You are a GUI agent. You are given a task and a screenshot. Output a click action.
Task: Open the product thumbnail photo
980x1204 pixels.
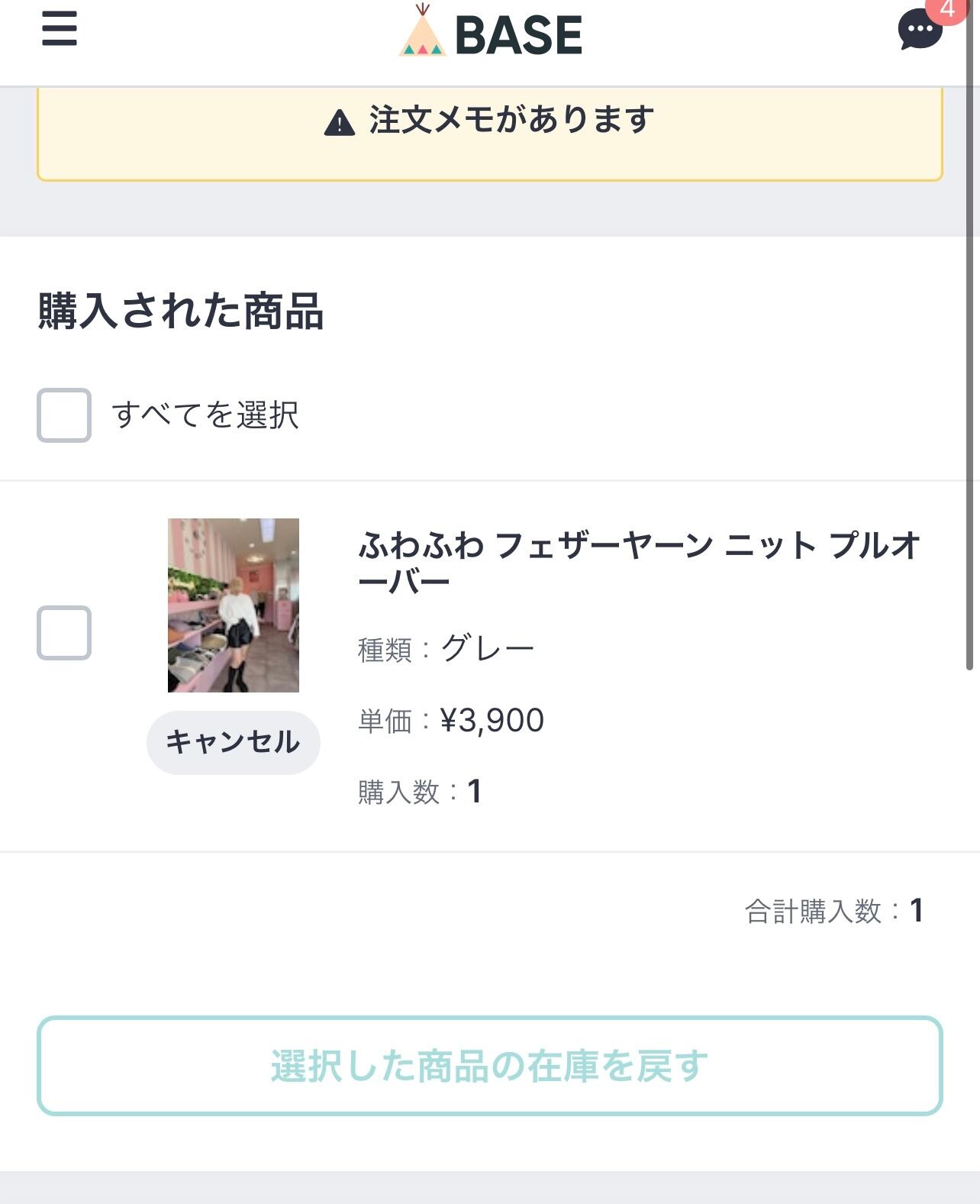[234, 605]
